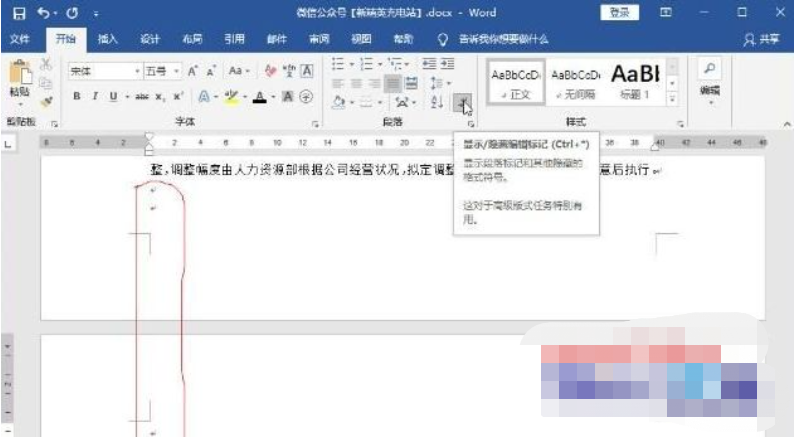Toggle show/hide paragraph marks button
795x439 pixels.
pyautogui.click(x=460, y=101)
